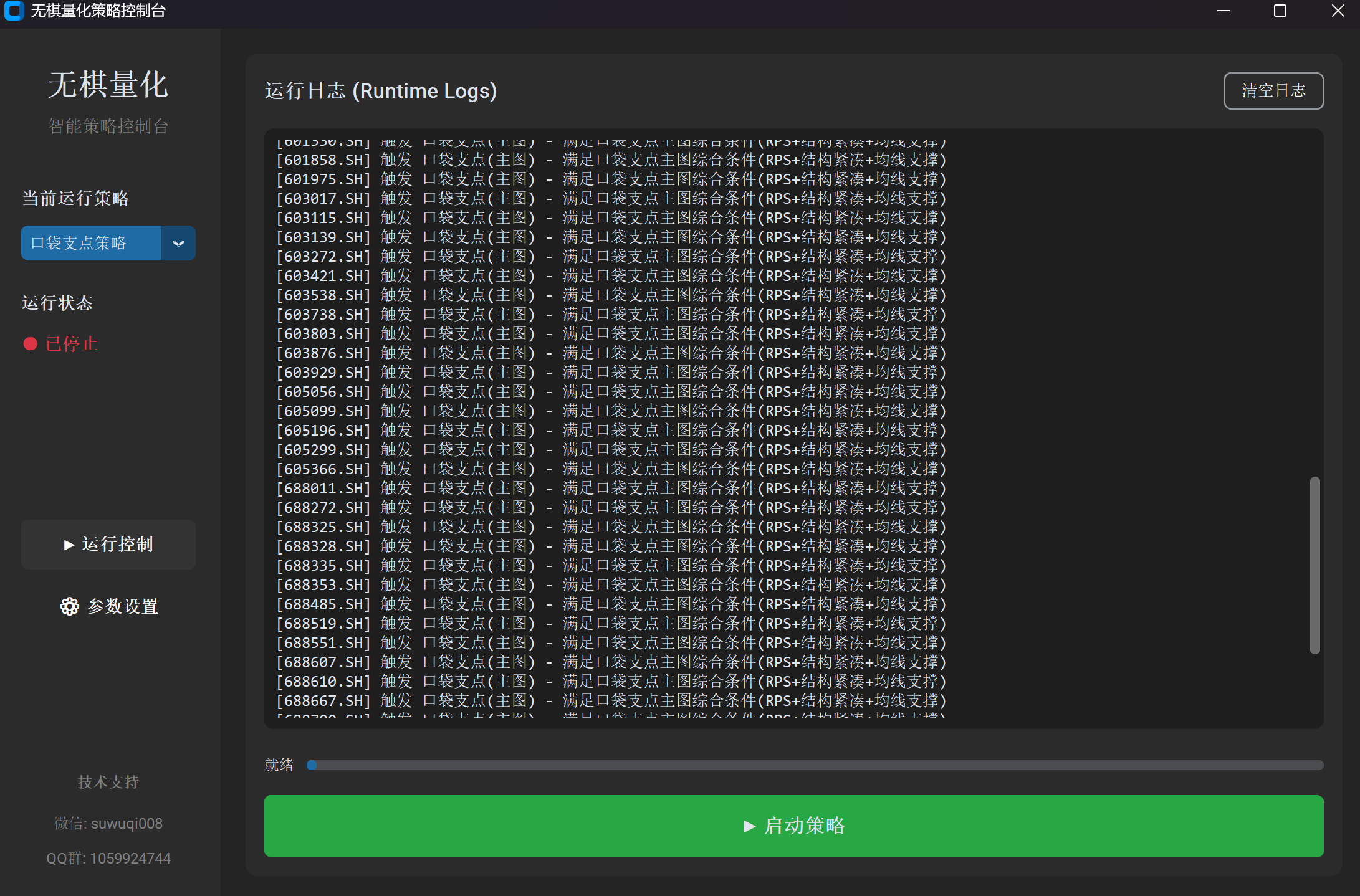Select the 603017.SH log entry
Image resolution: width=1360 pixels, height=896 pixels.
[x=611, y=199]
